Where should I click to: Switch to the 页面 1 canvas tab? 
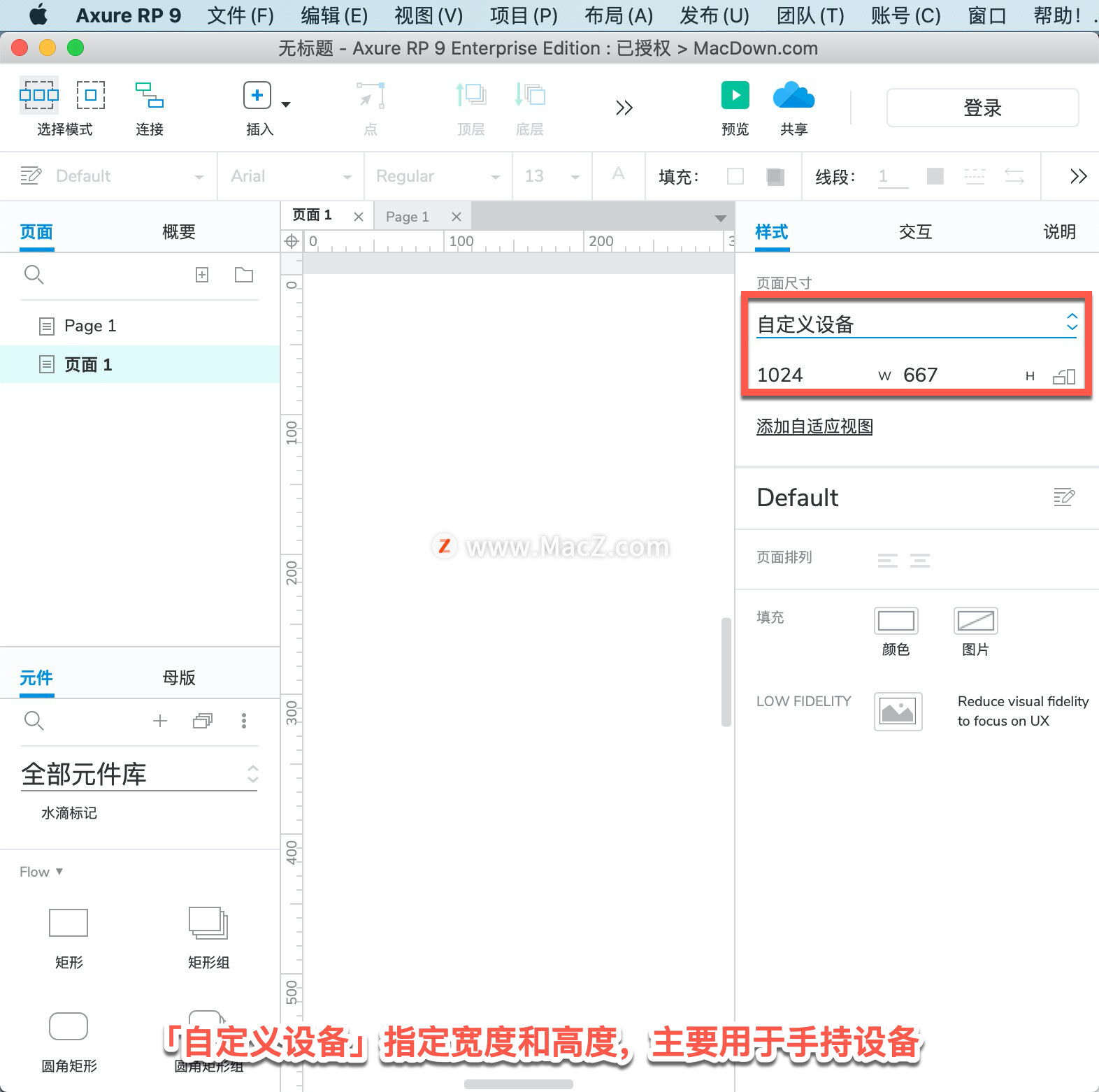(313, 215)
